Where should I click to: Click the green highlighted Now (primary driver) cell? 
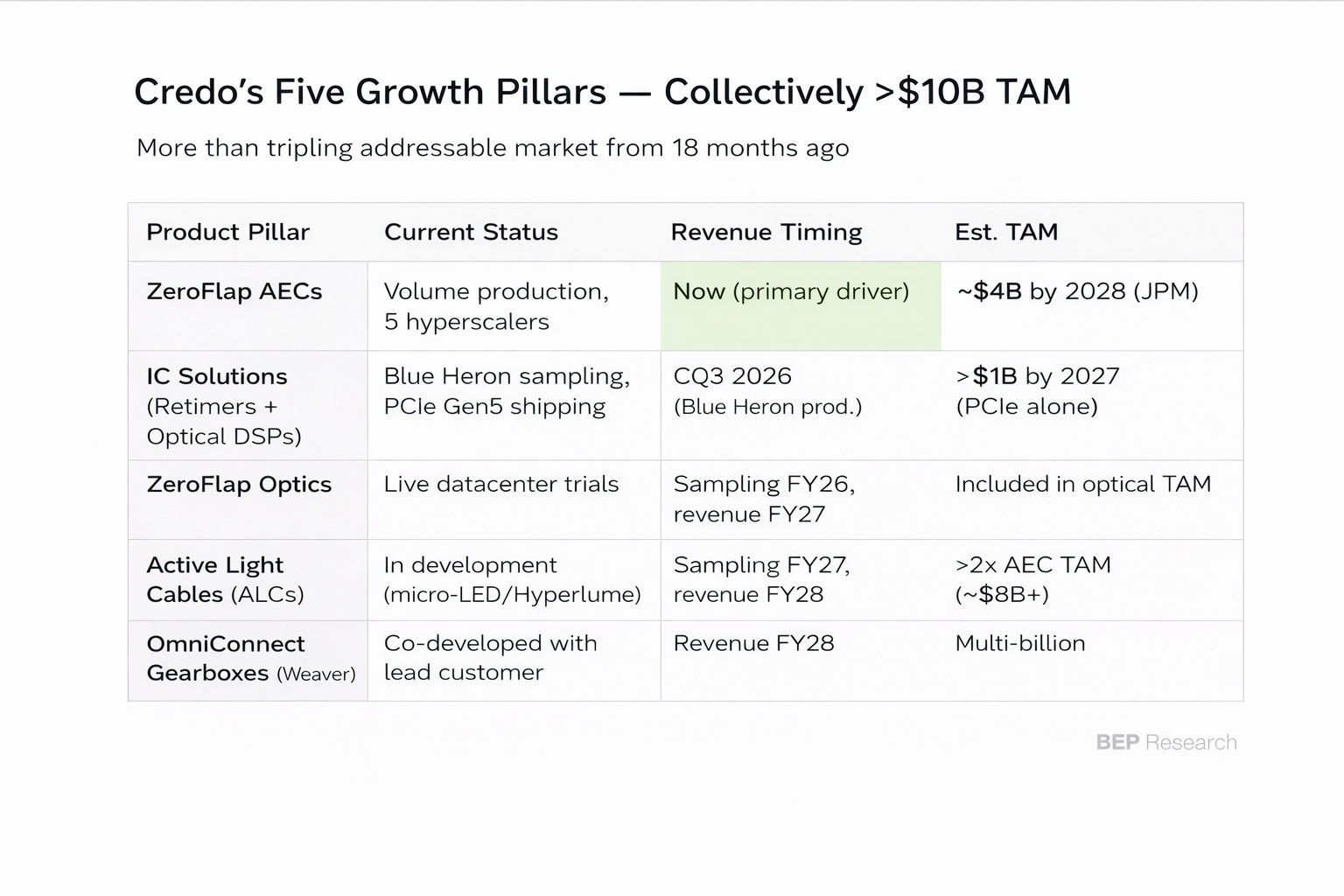801,306
